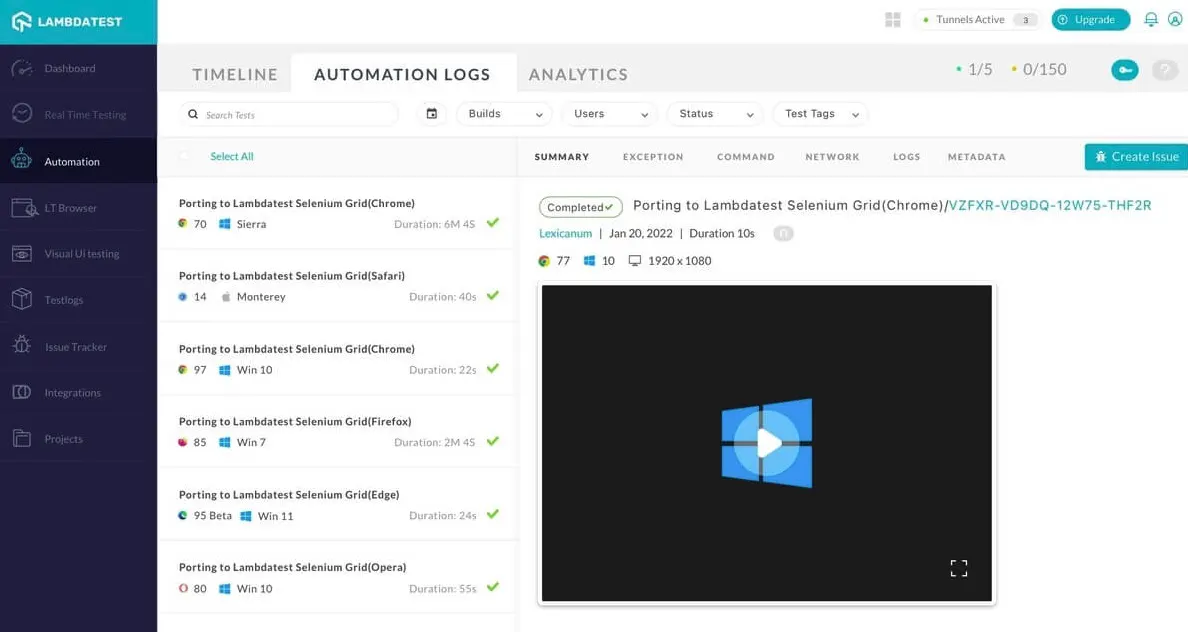Viewport: 1188px width, 632px height.
Task: Open the user profile icon
Action: click(1175, 20)
